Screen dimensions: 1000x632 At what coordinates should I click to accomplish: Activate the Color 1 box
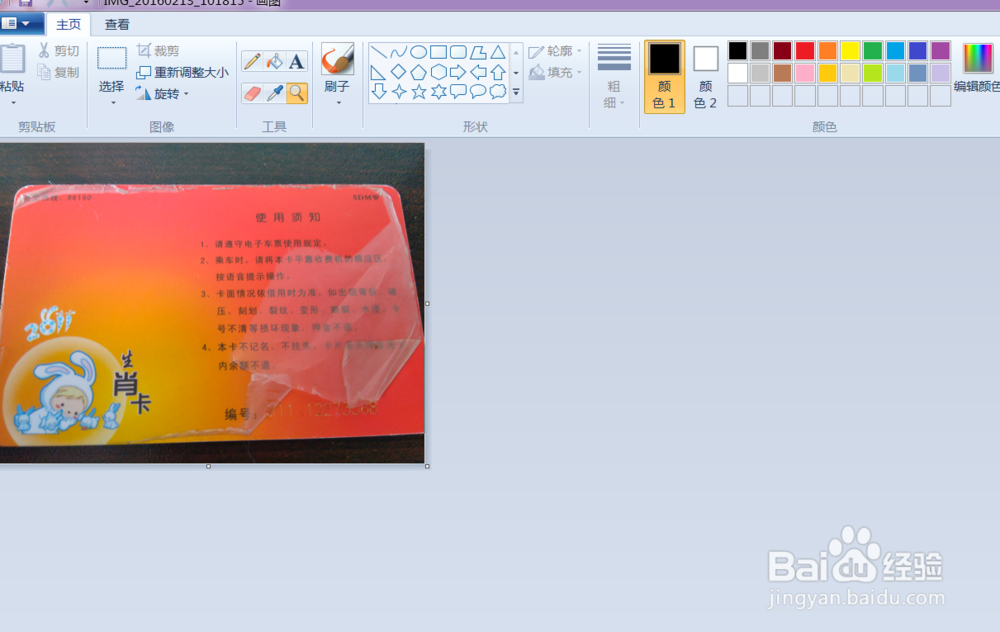coord(664,77)
